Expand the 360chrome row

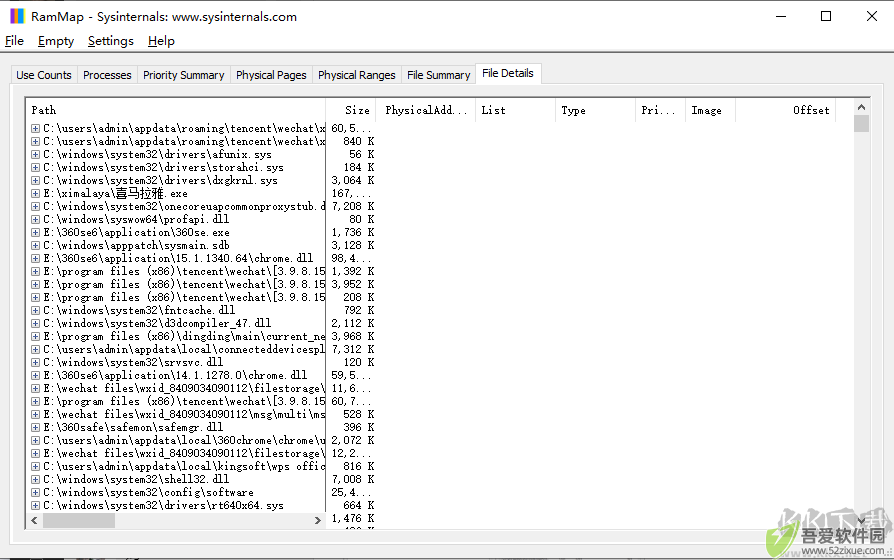[x=35, y=440]
